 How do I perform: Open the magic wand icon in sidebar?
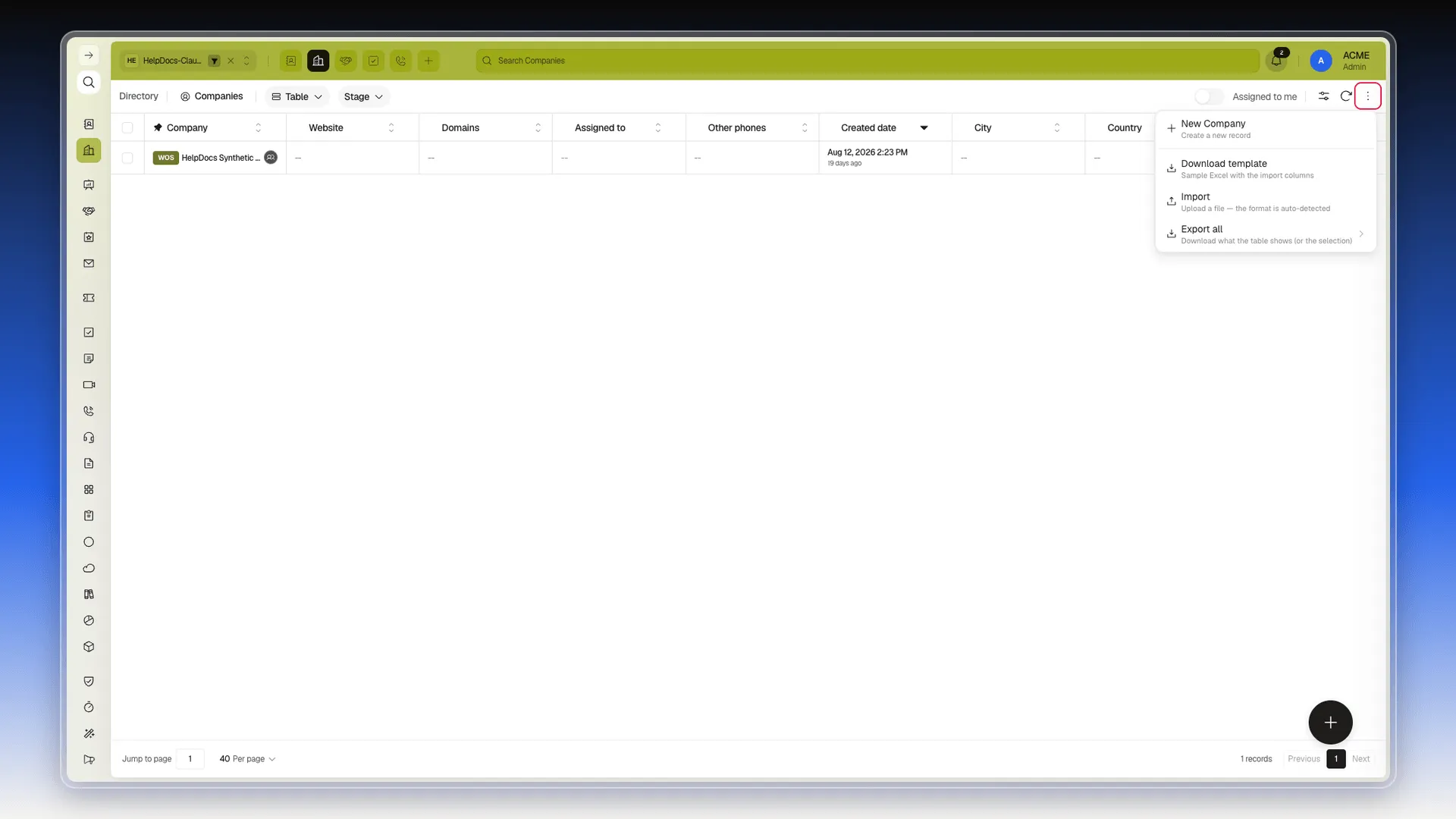(x=89, y=733)
